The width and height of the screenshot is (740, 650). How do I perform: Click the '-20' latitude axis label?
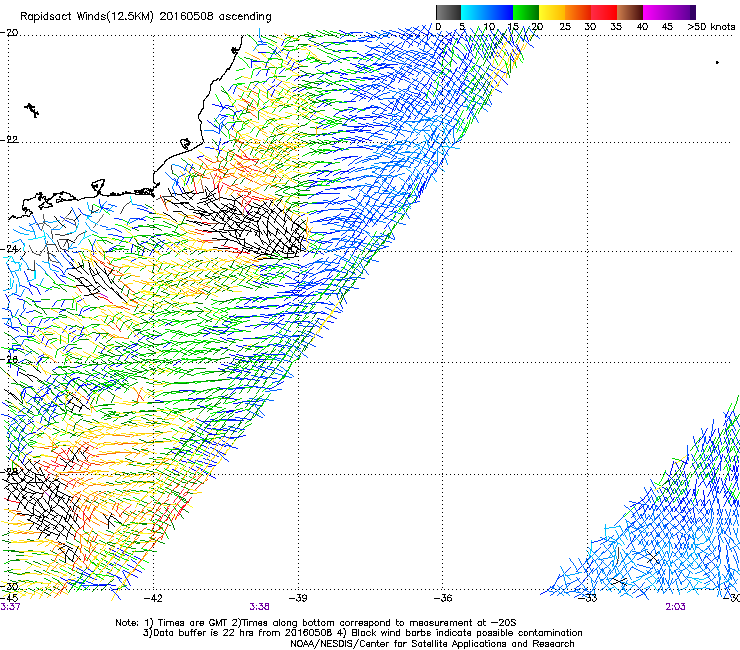[9, 33]
